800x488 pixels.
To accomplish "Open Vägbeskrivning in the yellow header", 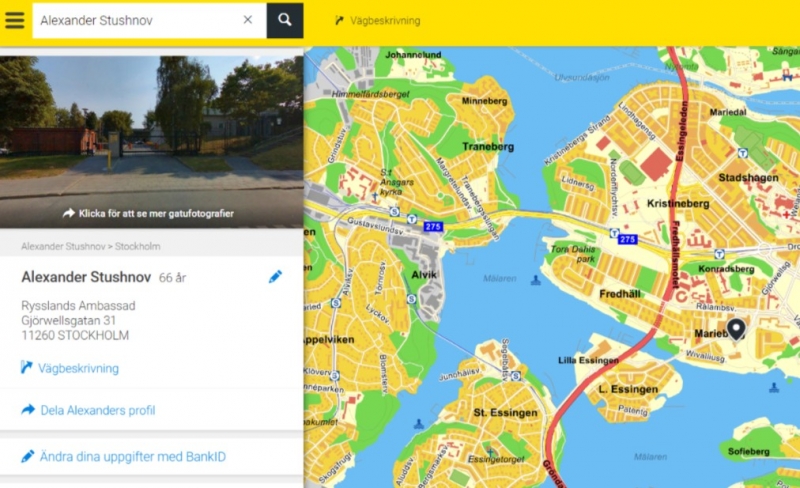I will pyautogui.click(x=378, y=21).
